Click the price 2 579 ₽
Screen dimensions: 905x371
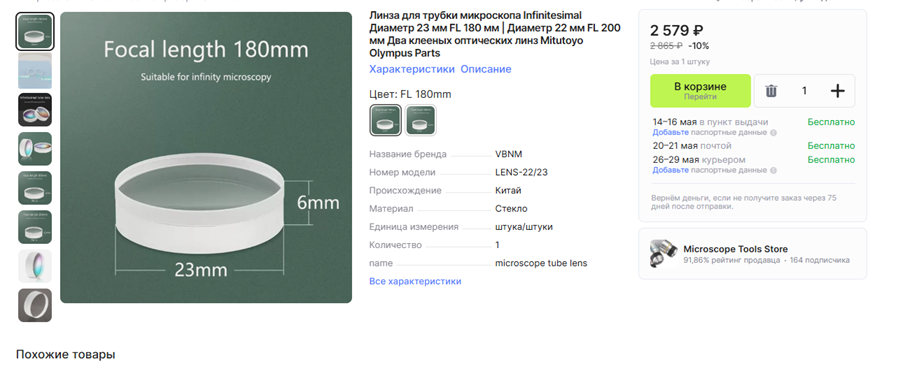coord(676,31)
